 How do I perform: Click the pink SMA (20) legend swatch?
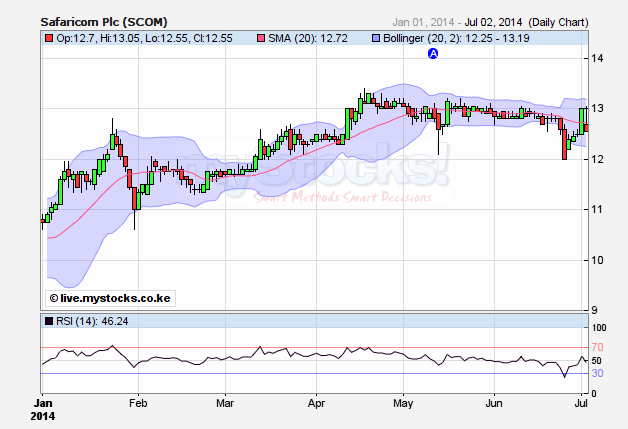pos(262,38)
